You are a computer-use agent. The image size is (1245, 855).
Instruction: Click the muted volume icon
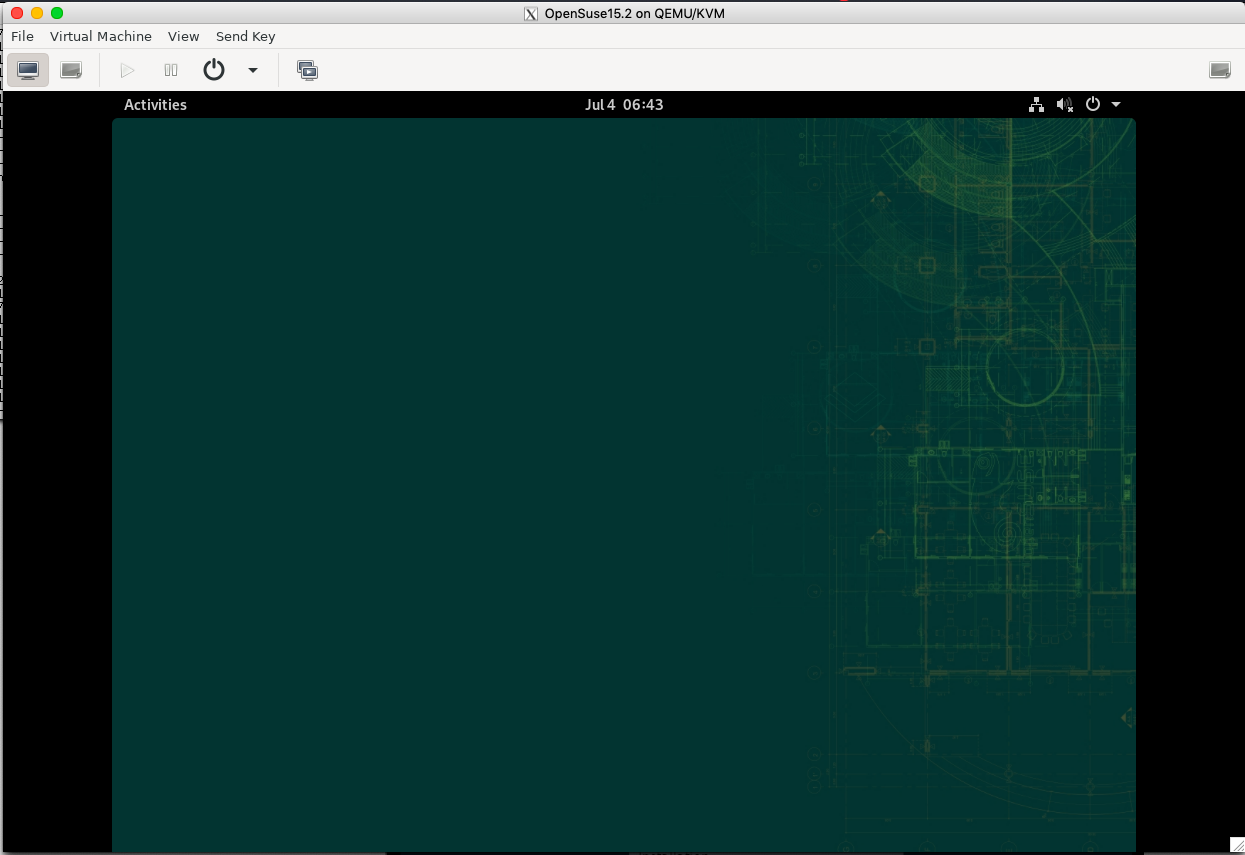tap(1065, 104)
